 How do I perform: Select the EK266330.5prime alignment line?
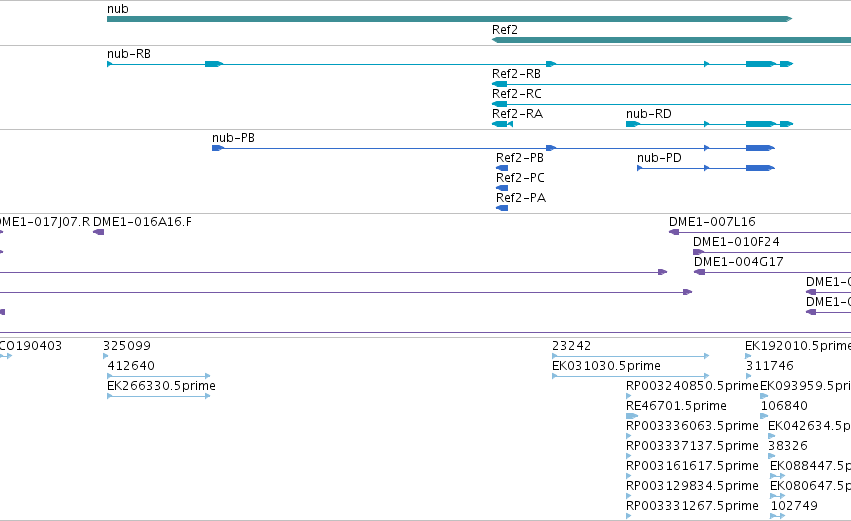point(158,396)
